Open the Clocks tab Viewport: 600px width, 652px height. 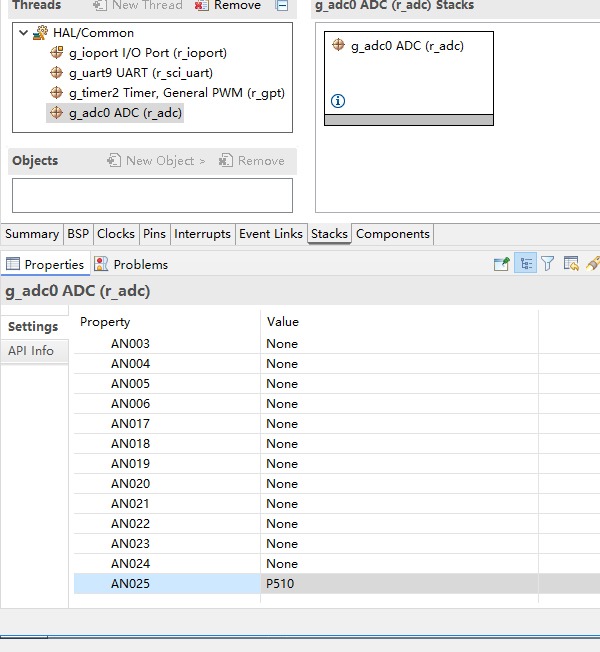(x=116, y=234)
